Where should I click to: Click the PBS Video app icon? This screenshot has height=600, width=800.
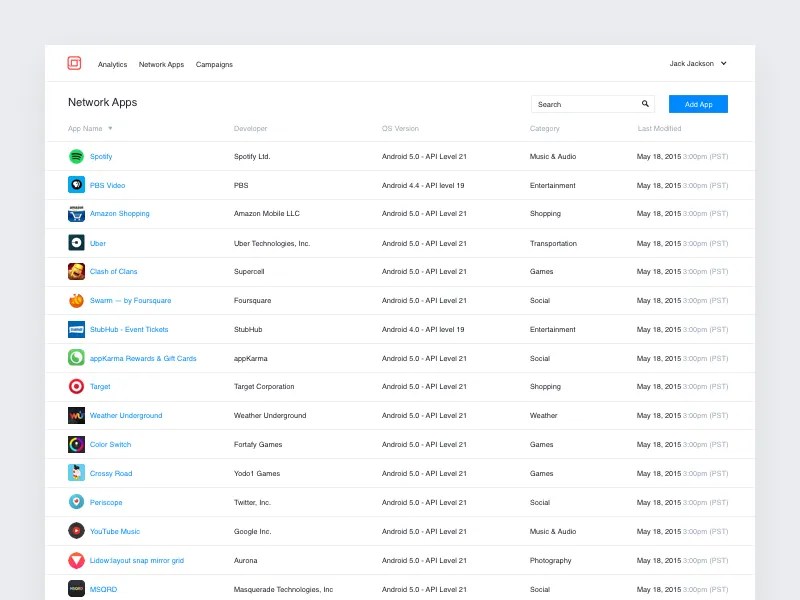(x=77, y=185)
